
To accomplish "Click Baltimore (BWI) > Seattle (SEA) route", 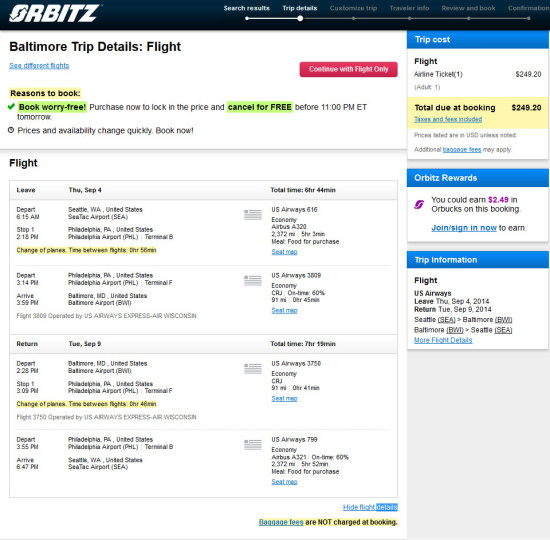I will click(463, 330).
